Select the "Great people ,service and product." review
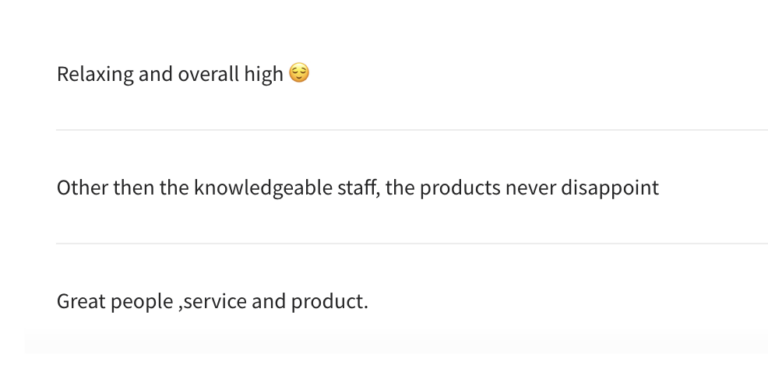This screenshot has height=386, width=768. point(212,301)
